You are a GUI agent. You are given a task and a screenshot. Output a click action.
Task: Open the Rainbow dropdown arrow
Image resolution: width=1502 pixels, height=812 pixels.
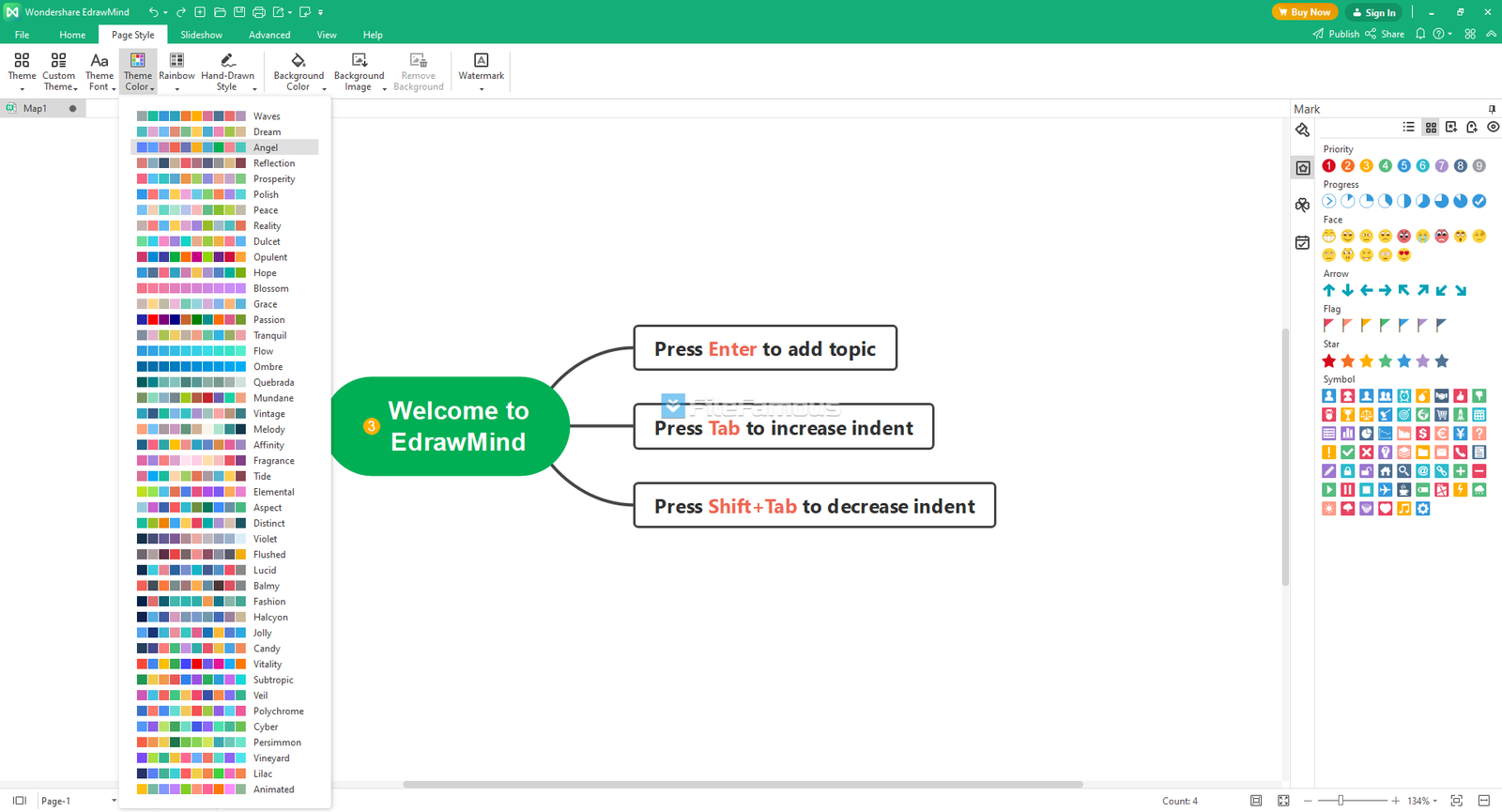[x=176, y=89]
